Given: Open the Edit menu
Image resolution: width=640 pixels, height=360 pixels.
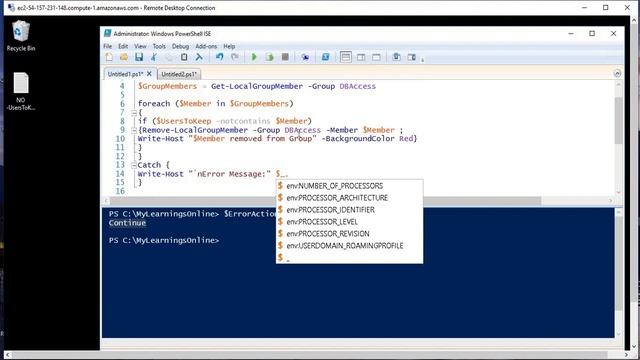Looking at the screenshot, I should pos(123,46).
